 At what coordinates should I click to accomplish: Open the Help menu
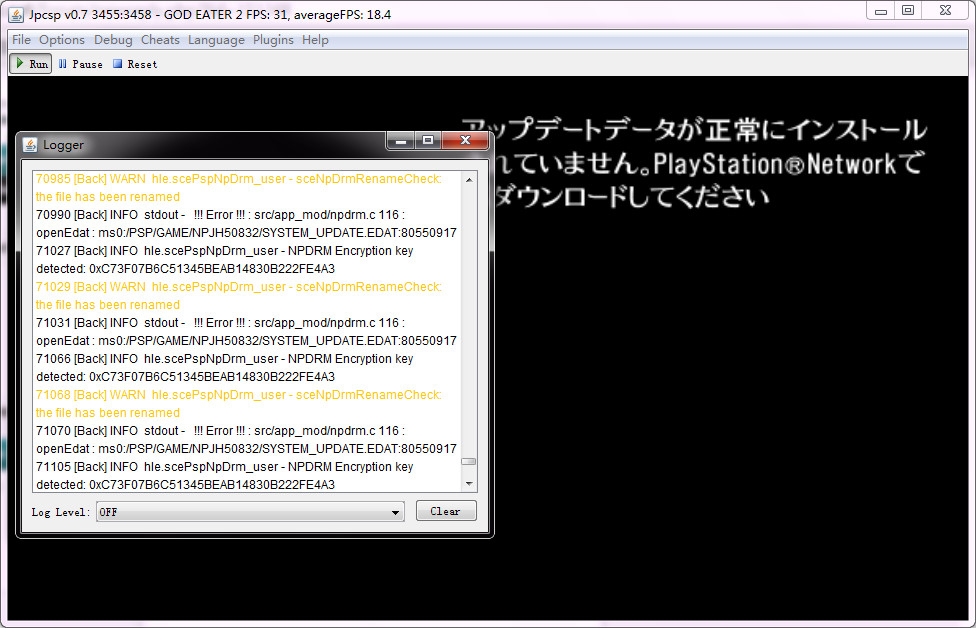pos(315,40)
